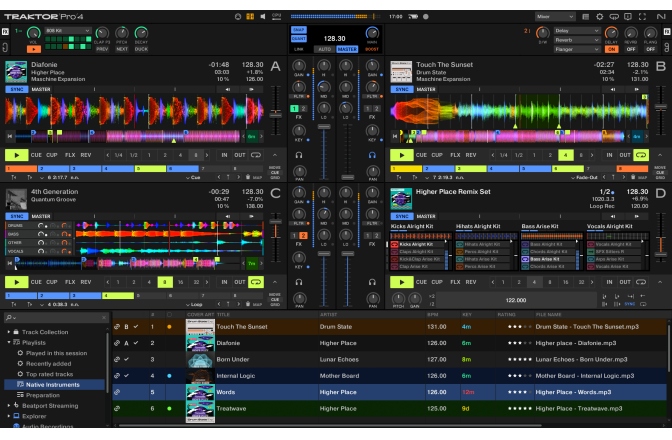Click the MAIN volume knob
The image size is (672, 440).
(372, 33)
